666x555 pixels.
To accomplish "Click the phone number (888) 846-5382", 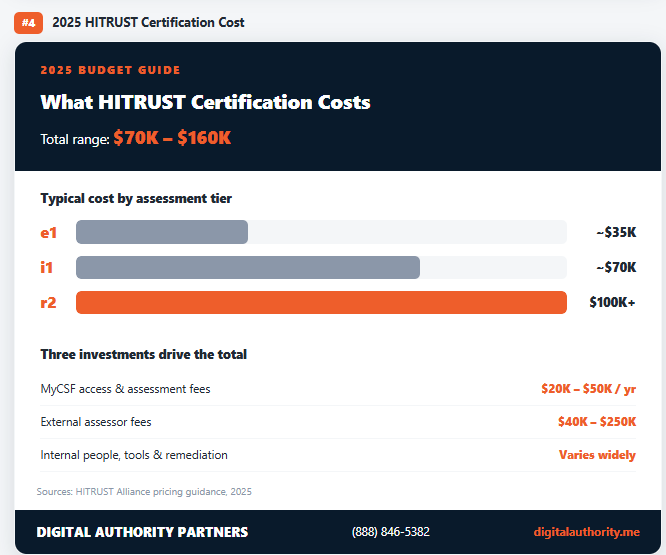I will pyautogui.click(x=391, y=532).
